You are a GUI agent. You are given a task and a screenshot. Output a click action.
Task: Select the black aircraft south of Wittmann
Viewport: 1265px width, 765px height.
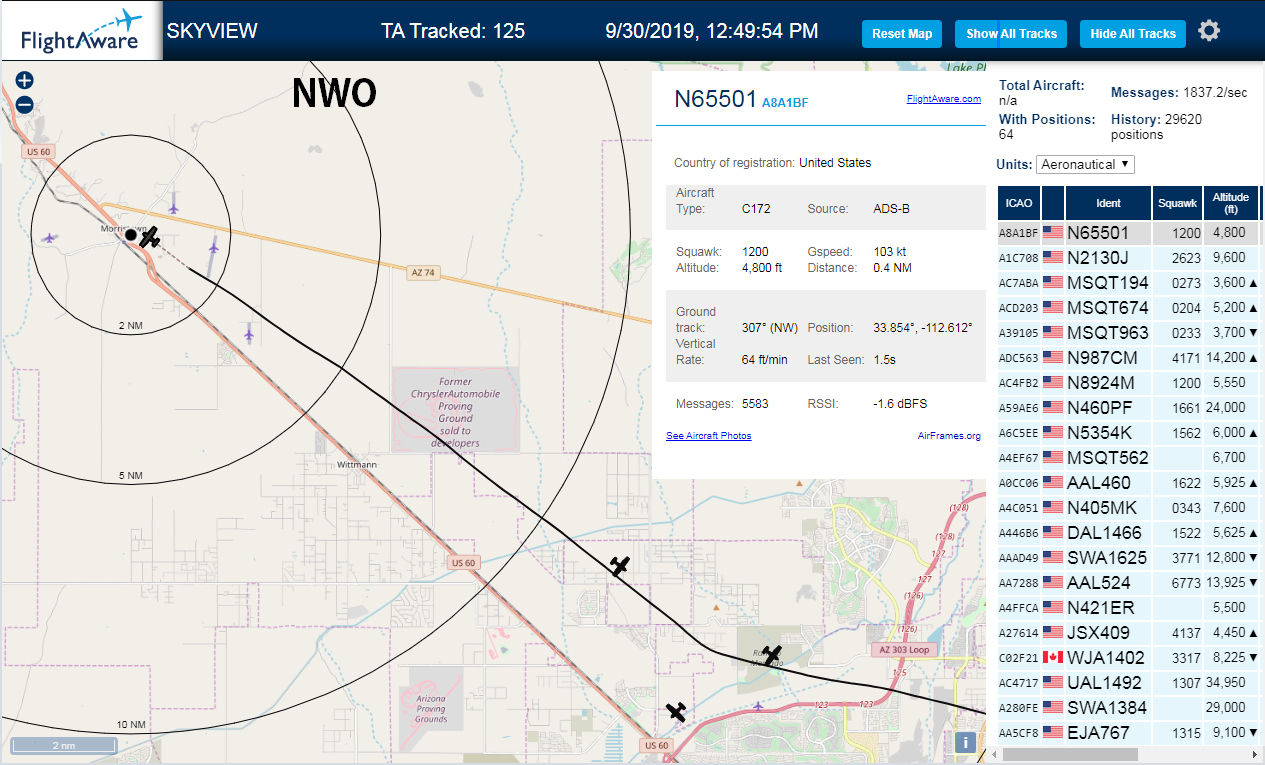[x=620, y=566]
